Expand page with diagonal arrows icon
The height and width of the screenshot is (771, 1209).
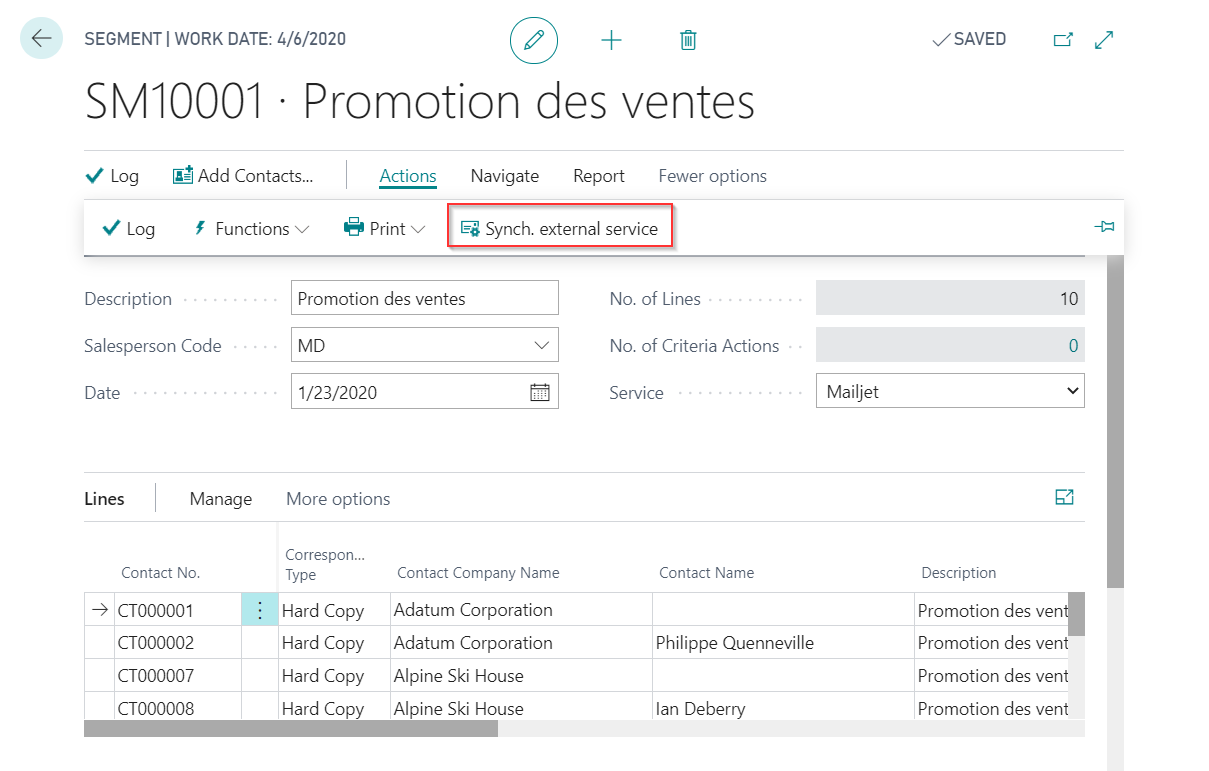click(1104, 40)
